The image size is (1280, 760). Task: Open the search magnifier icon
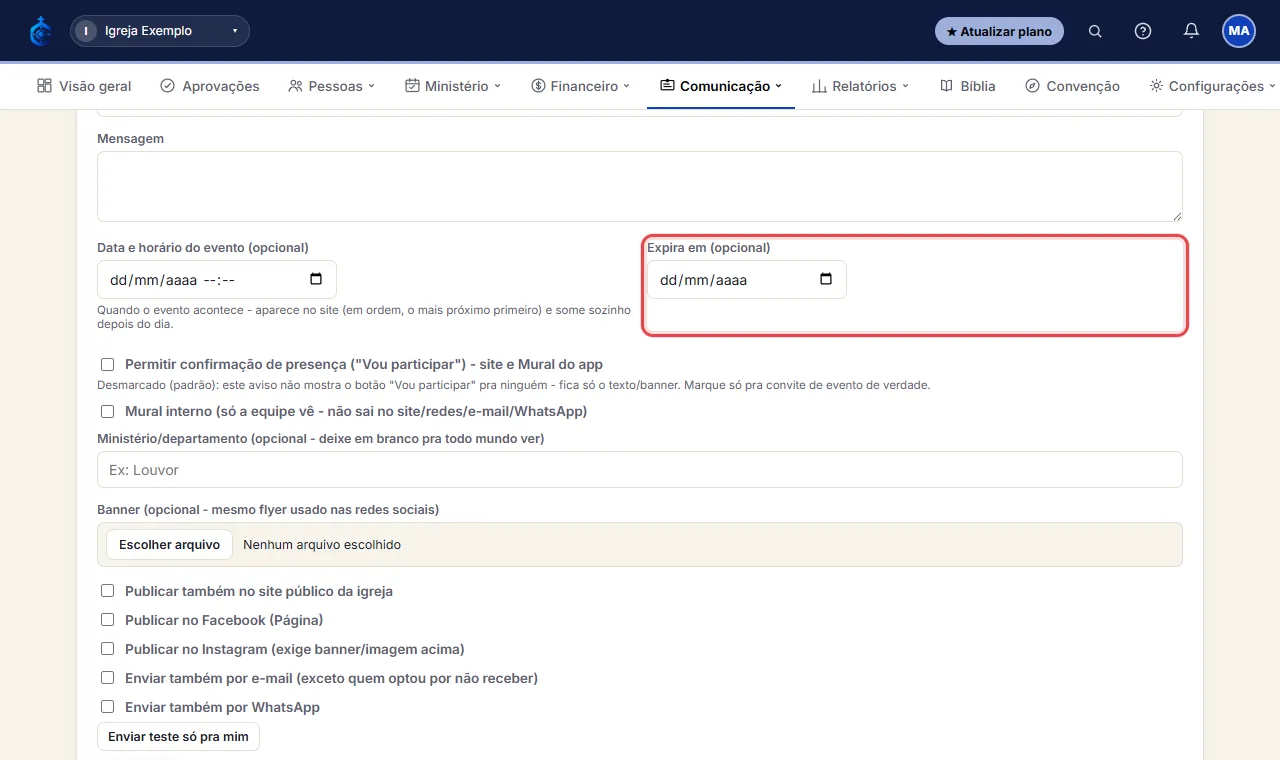click(x=1095, y=31)
